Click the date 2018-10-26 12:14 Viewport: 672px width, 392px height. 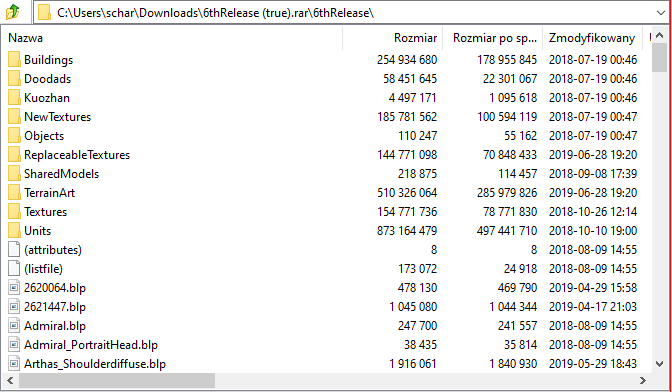coord(593,212)
